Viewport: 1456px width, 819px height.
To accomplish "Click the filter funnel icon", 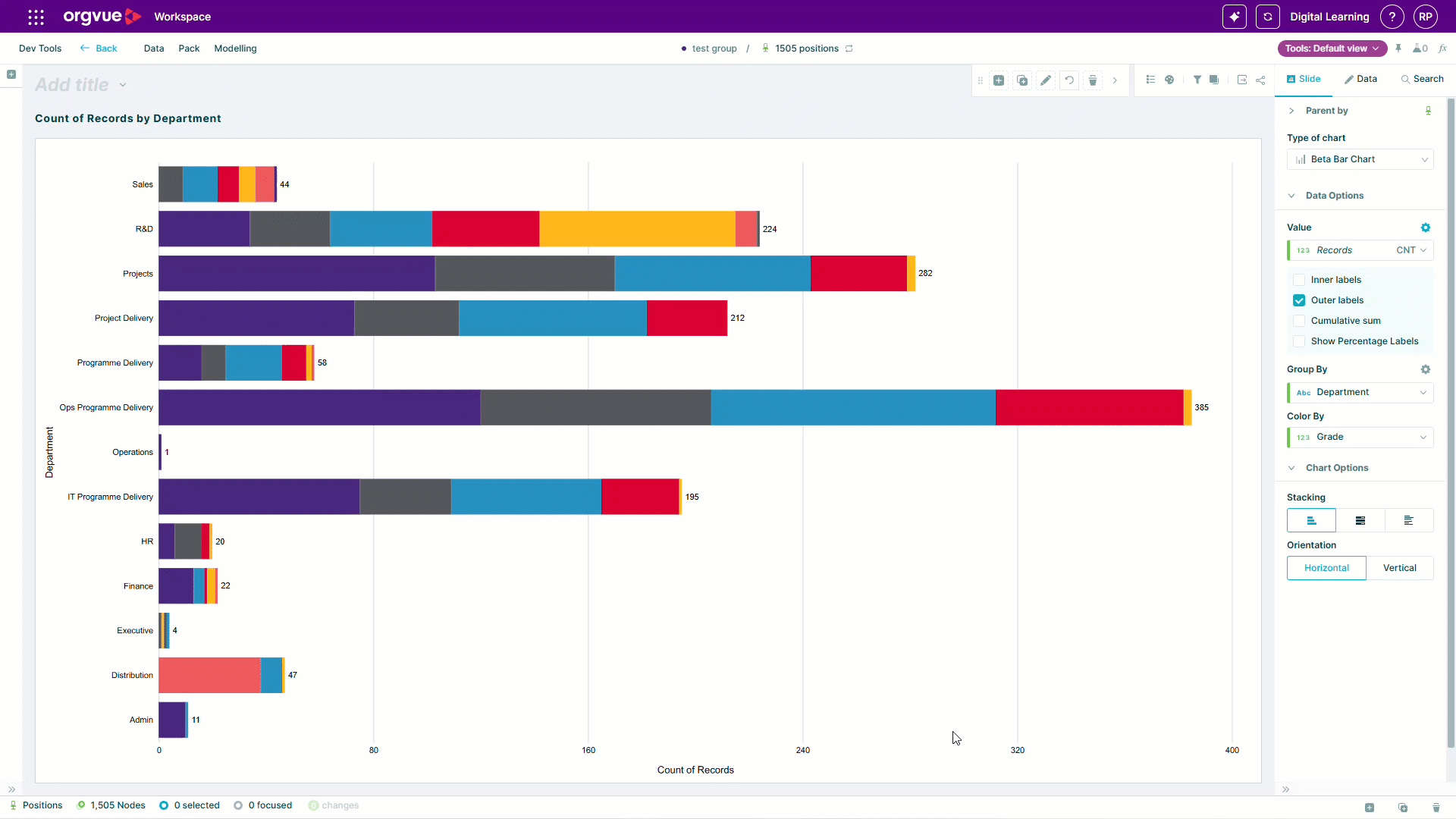I will point(1197,80).
